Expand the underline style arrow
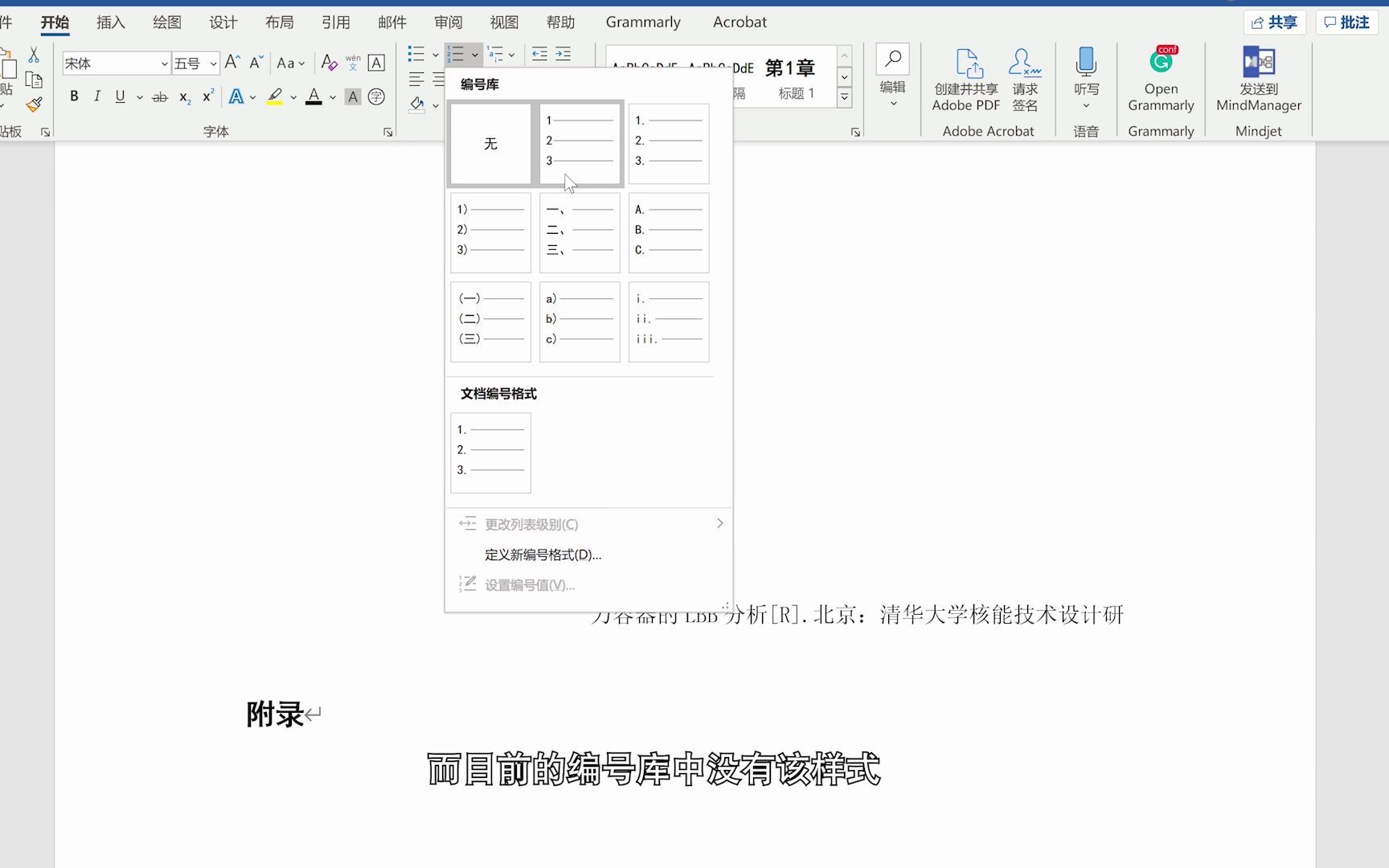This screenshot has width=1389, height=868. pos(140,97)
